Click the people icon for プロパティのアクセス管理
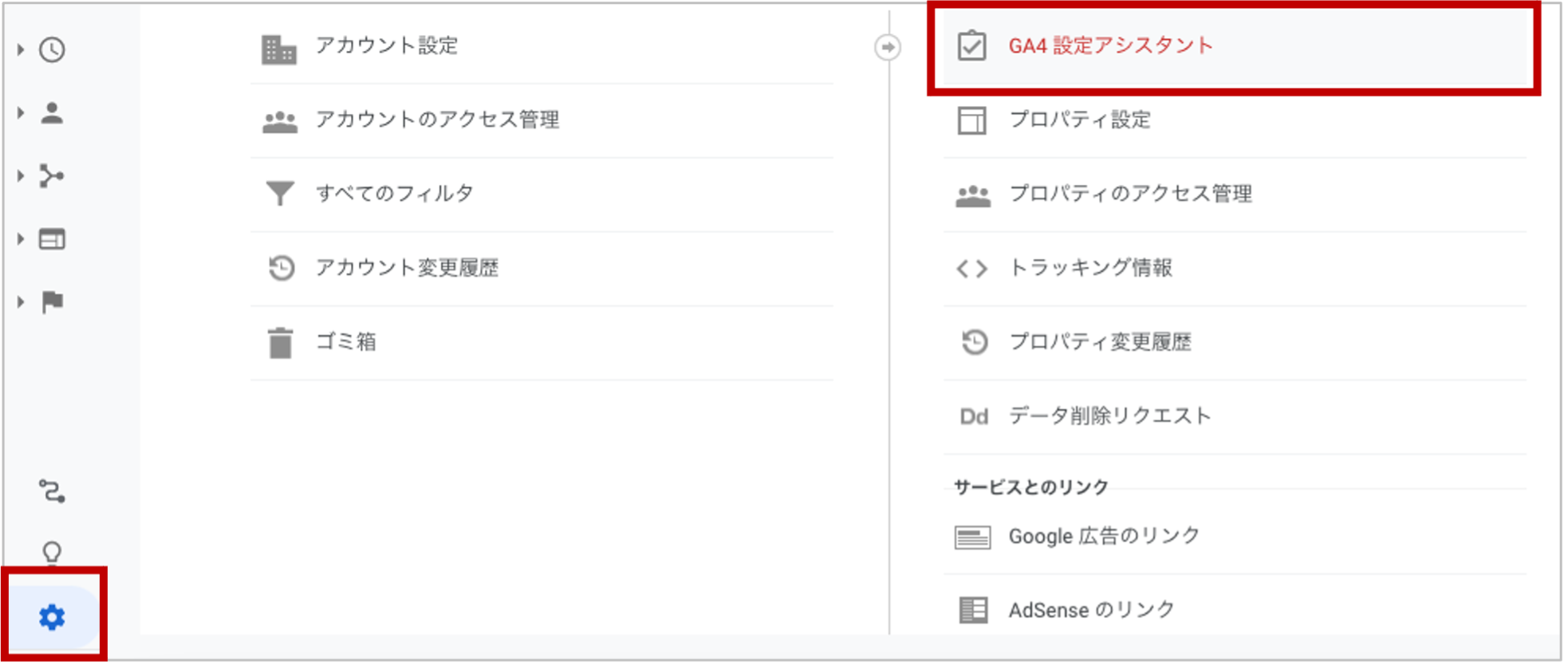 coord(973,195)
